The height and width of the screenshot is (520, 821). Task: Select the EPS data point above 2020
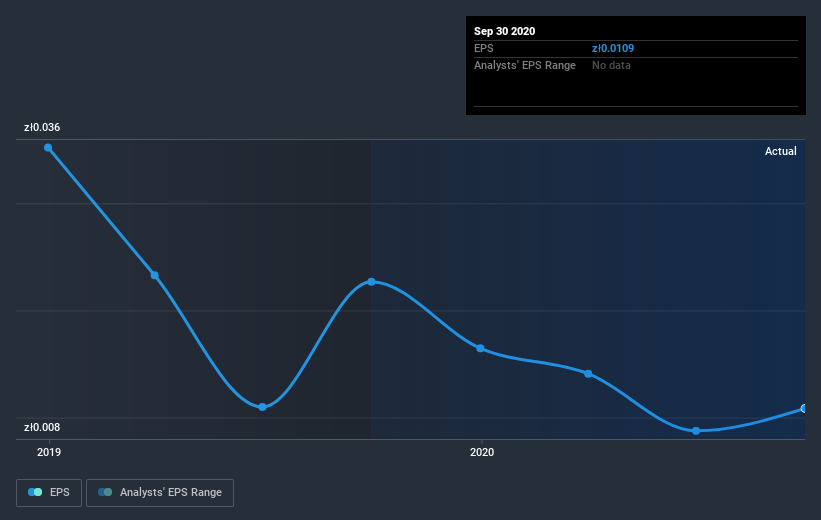480,348
